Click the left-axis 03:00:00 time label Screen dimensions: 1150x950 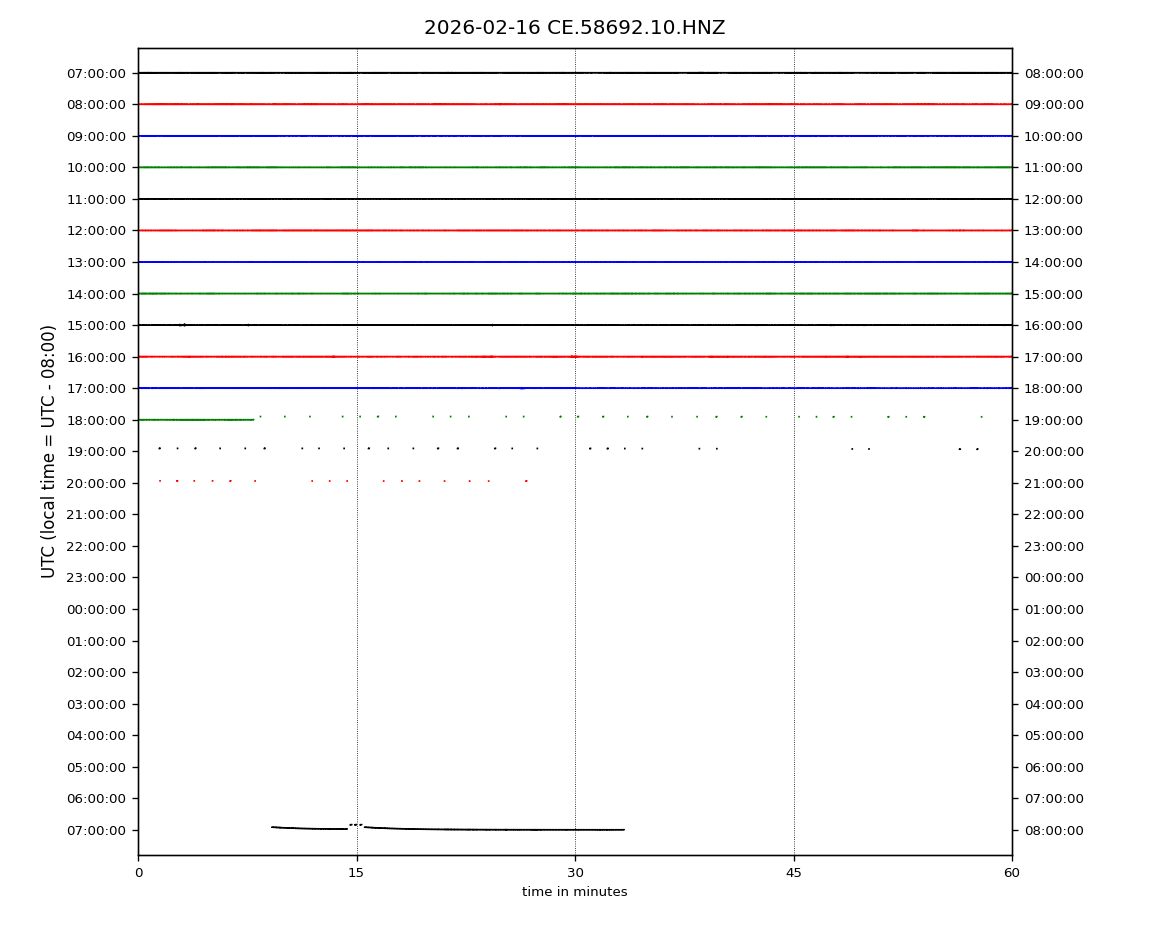(96, 704)
